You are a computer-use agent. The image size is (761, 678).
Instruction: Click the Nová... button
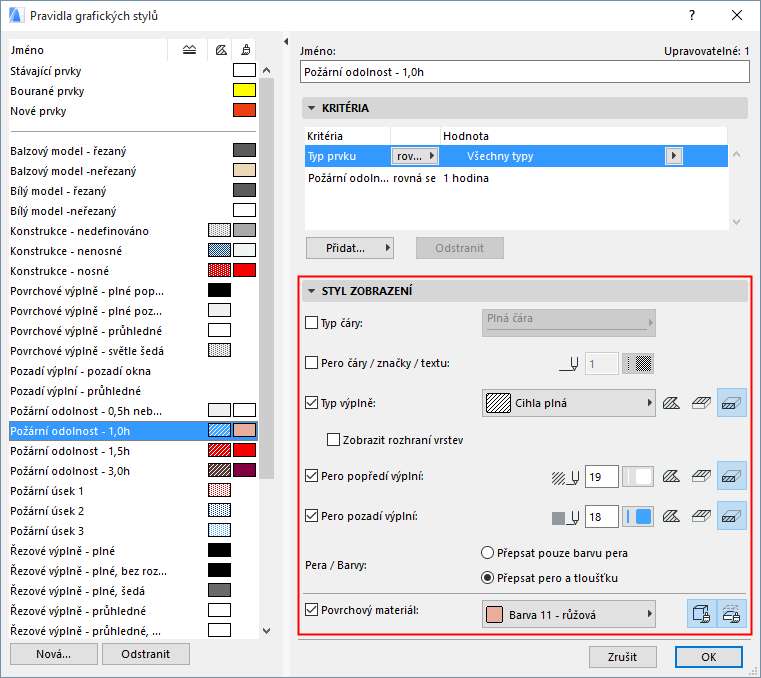[54, 654]
